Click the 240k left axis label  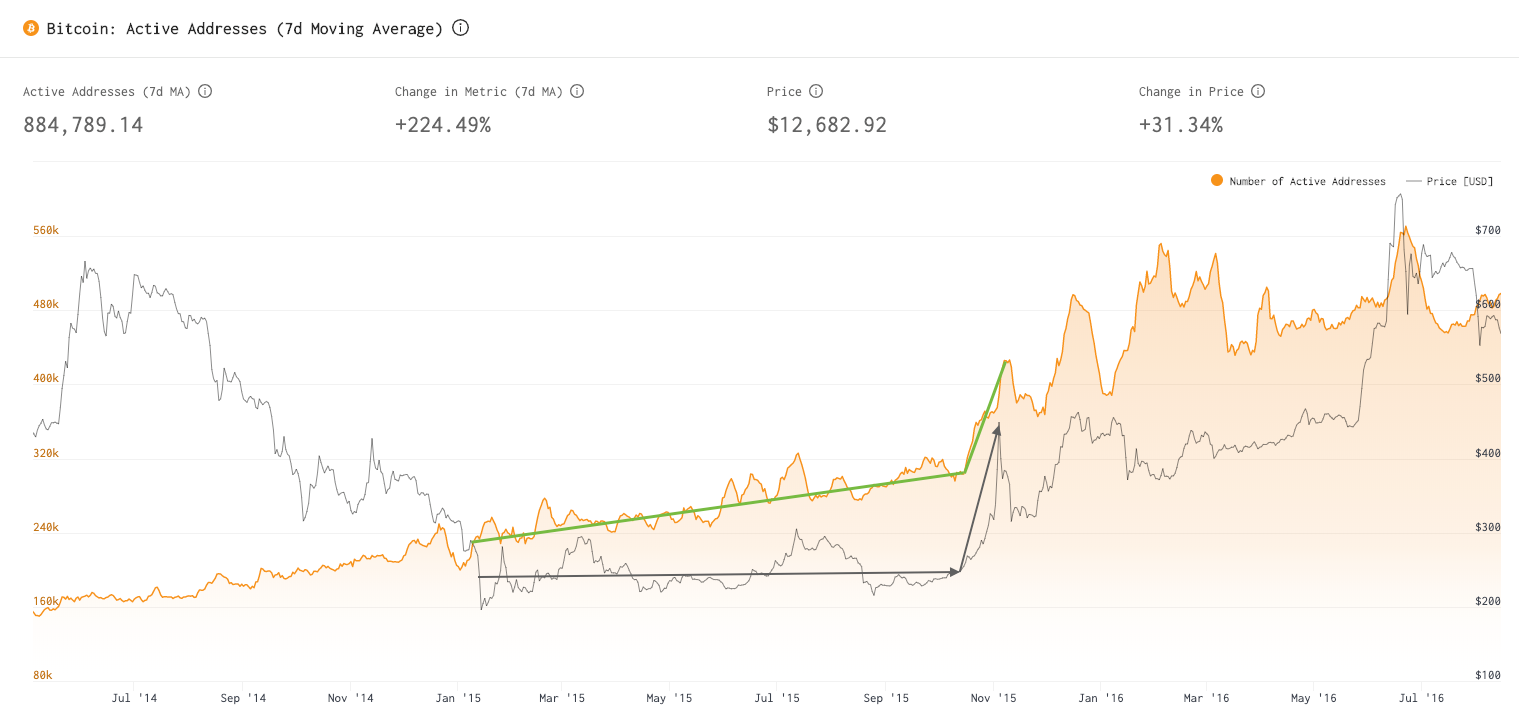point(46,527)
